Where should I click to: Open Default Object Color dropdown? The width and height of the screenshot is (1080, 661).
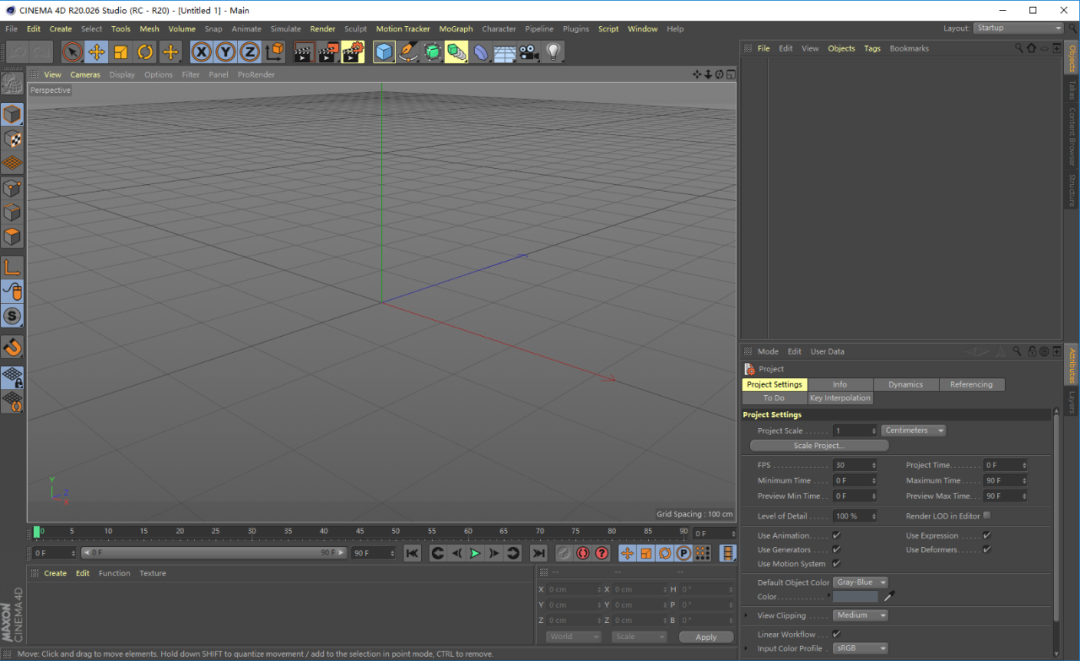(860, 583)
